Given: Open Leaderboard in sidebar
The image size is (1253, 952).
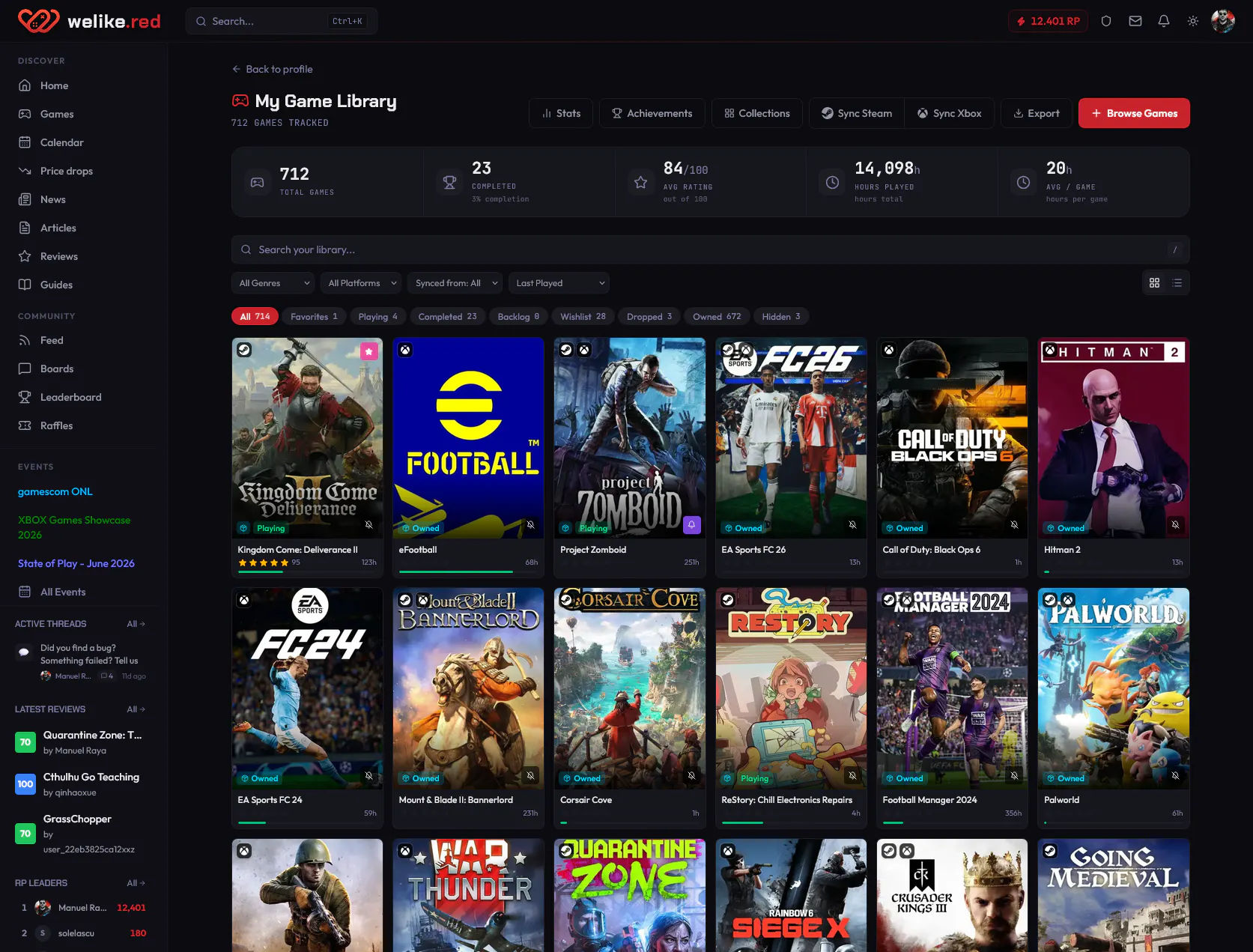Looking at the screenshot, I should pyautogui.click(x=84, y=397).
